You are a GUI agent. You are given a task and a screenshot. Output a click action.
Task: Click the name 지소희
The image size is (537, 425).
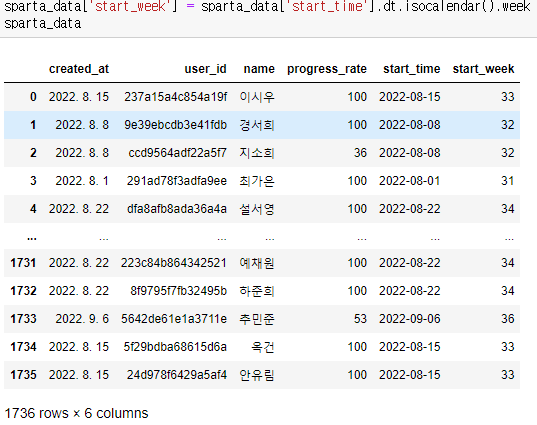pyautogui.click(x=257, y=153)
